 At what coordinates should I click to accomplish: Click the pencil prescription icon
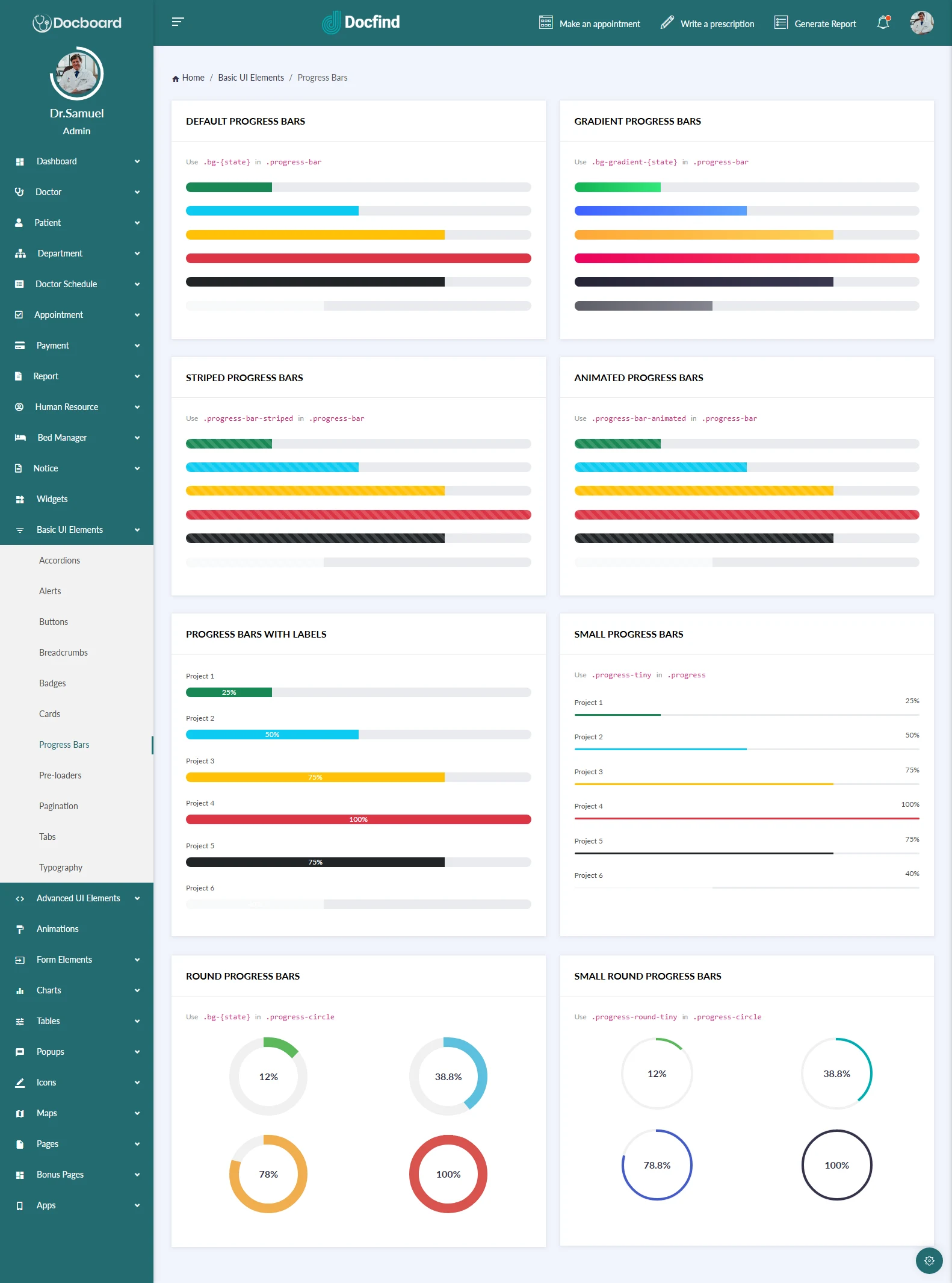click(x=667, y=23)
